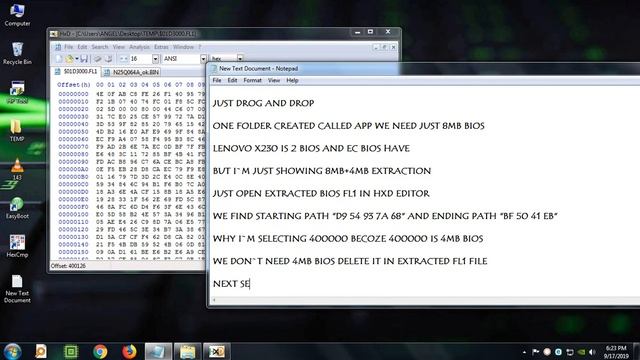Click the line 'JUST DROG AND DROP' in Notepad
Image resolution: width=640 pixels, height=360 pixels.
click(x=263, y=103)
